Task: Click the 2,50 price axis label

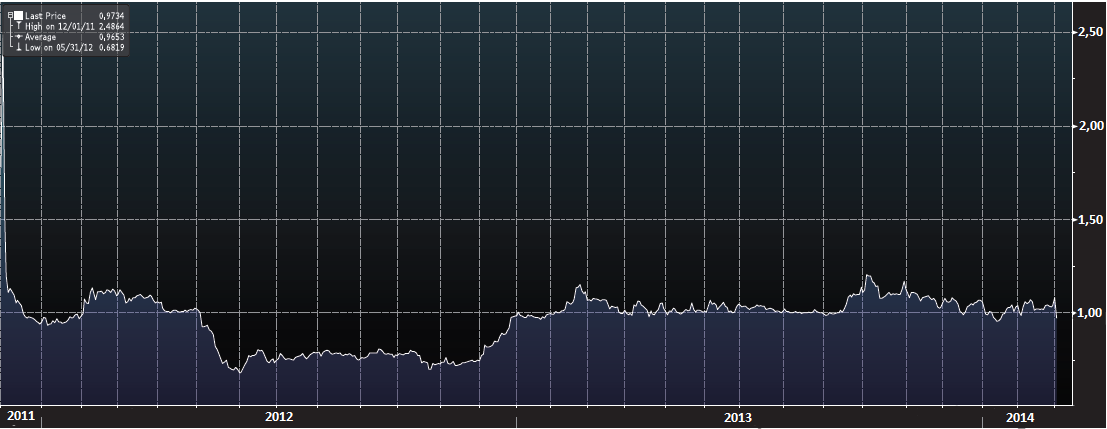Action: [1091, 32]
